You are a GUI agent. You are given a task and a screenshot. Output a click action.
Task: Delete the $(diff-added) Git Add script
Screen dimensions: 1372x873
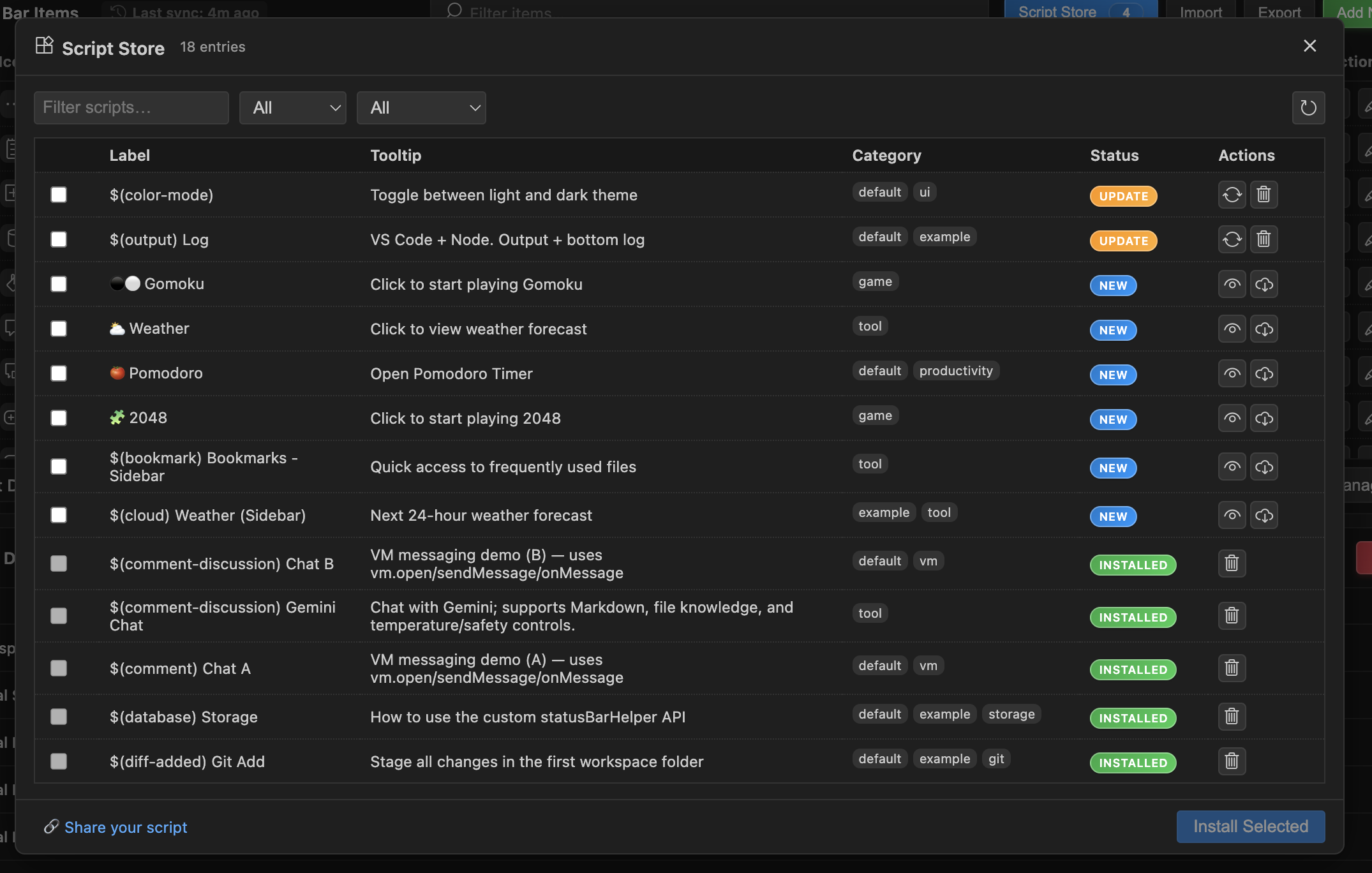coord(1232,761)
